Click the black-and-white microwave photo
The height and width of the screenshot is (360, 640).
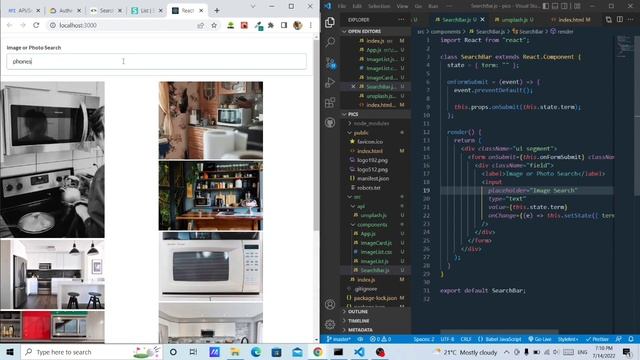pos(52,160)
